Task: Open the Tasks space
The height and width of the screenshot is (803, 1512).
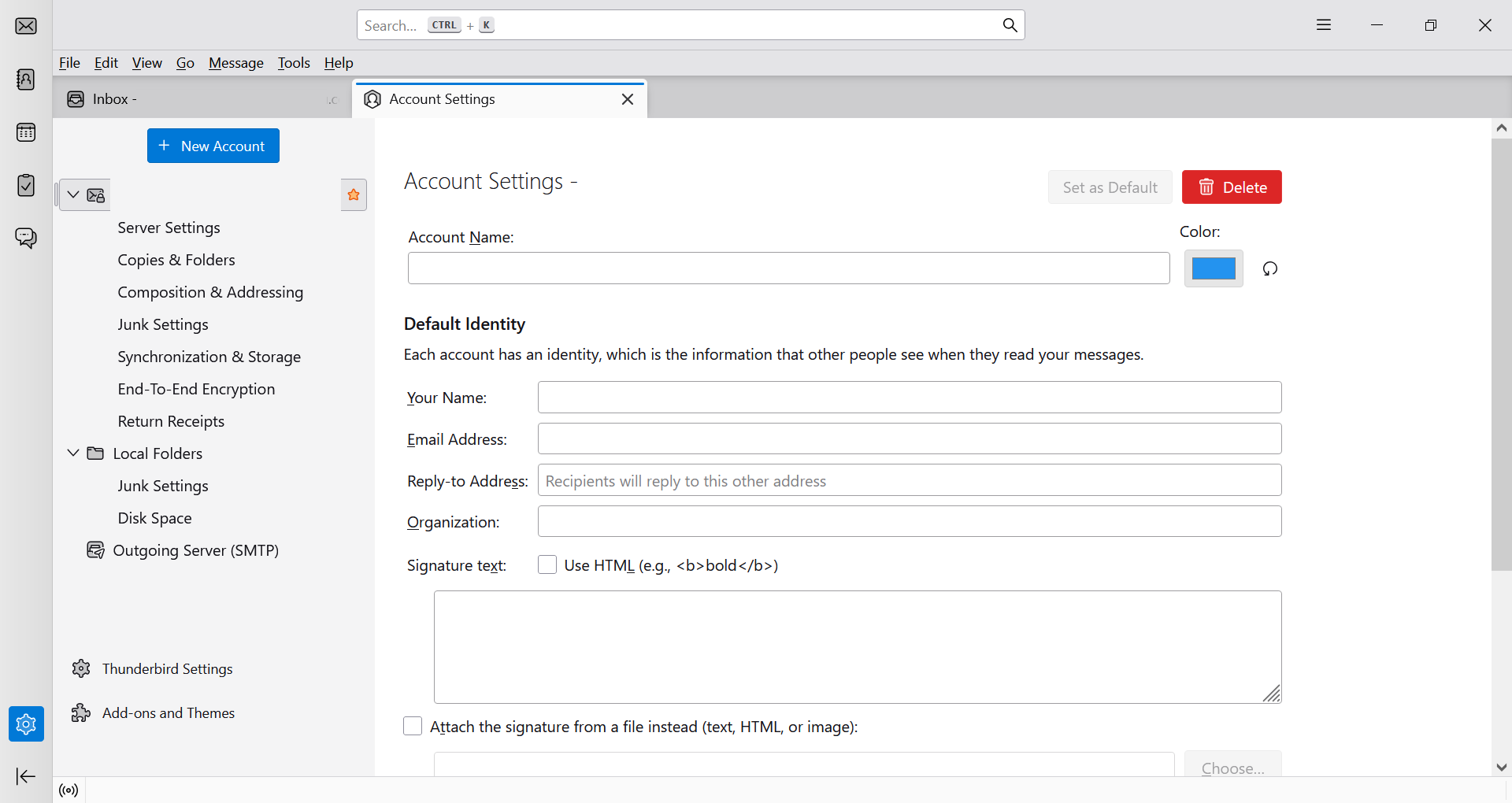Action: point(26,185)
